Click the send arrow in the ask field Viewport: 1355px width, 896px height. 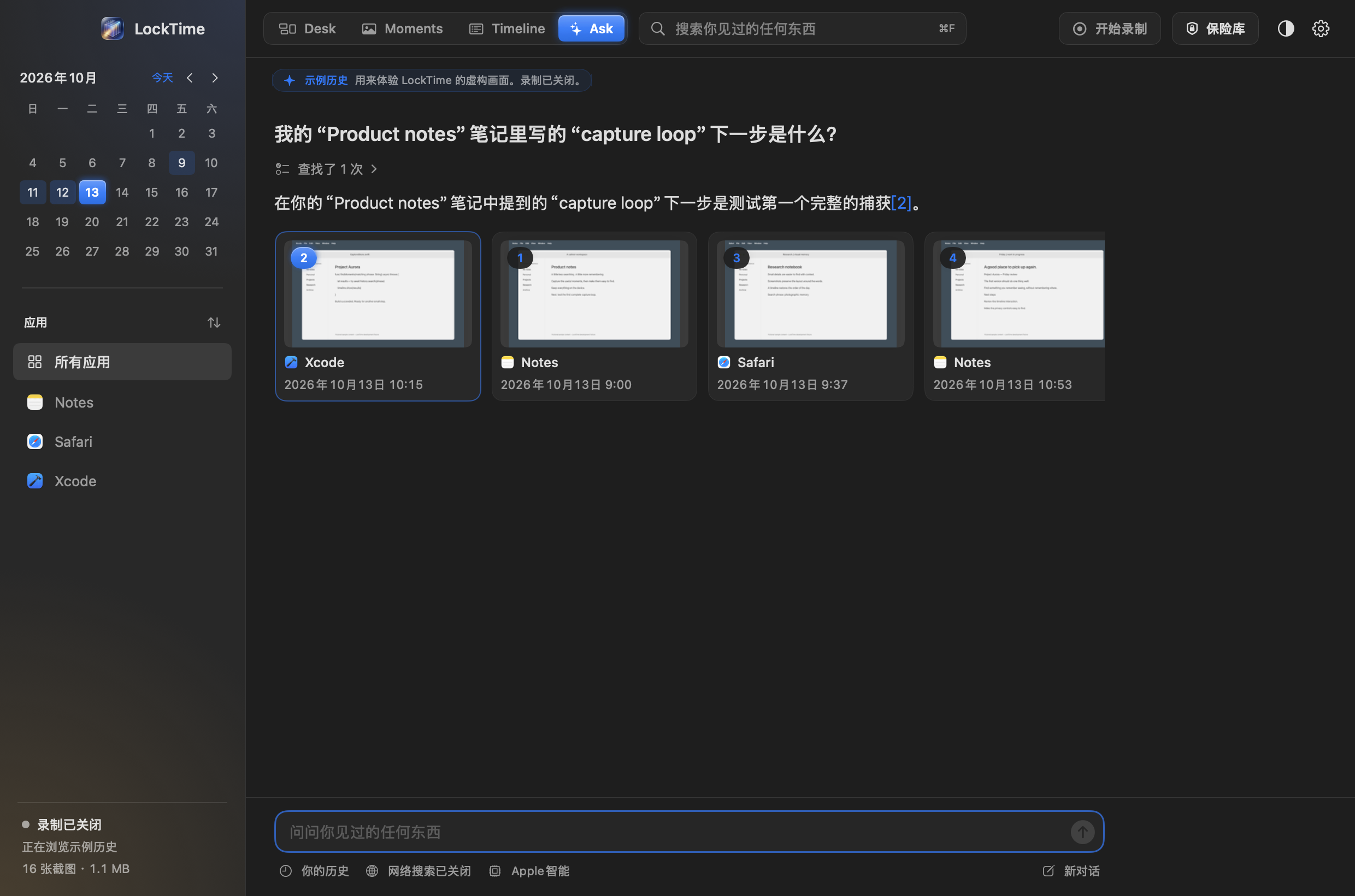click(1082, 832)
